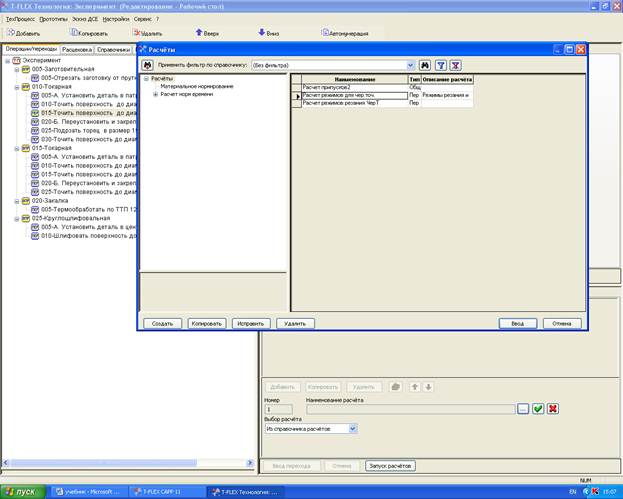Select the Расчет норм времени tree item
Screen dimensions: 623x499
187,94
